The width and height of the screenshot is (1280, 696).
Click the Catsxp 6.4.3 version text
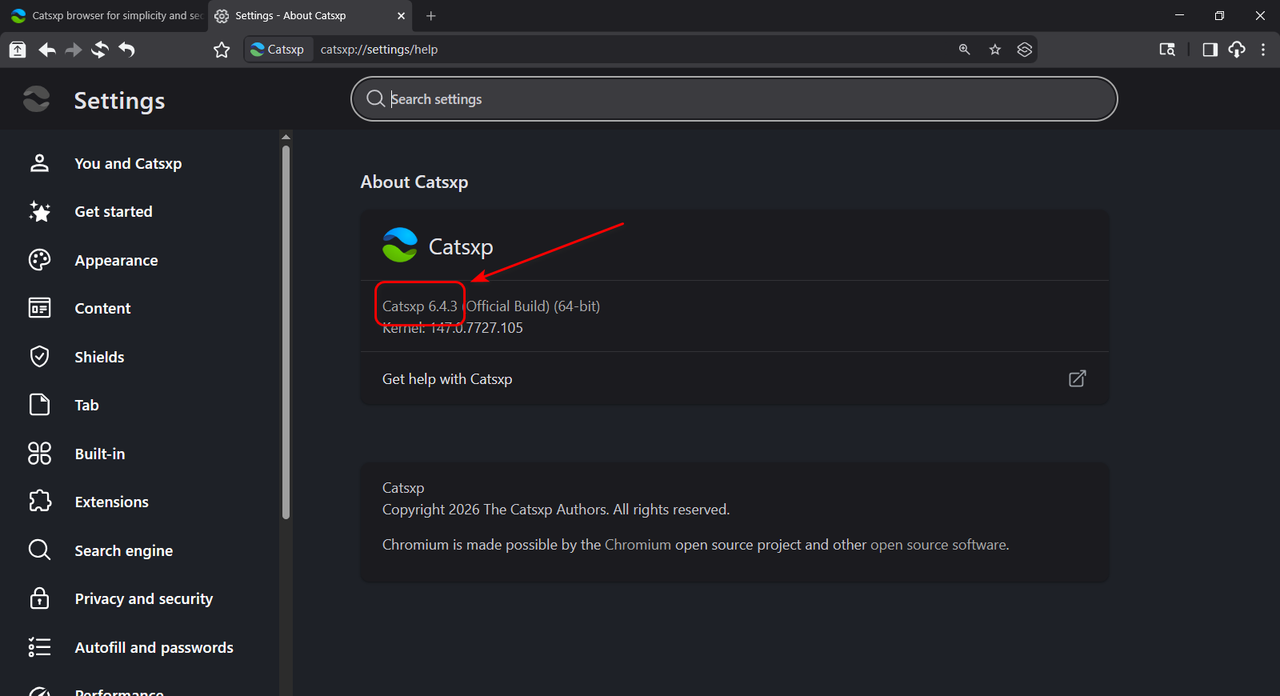(420, 306)
